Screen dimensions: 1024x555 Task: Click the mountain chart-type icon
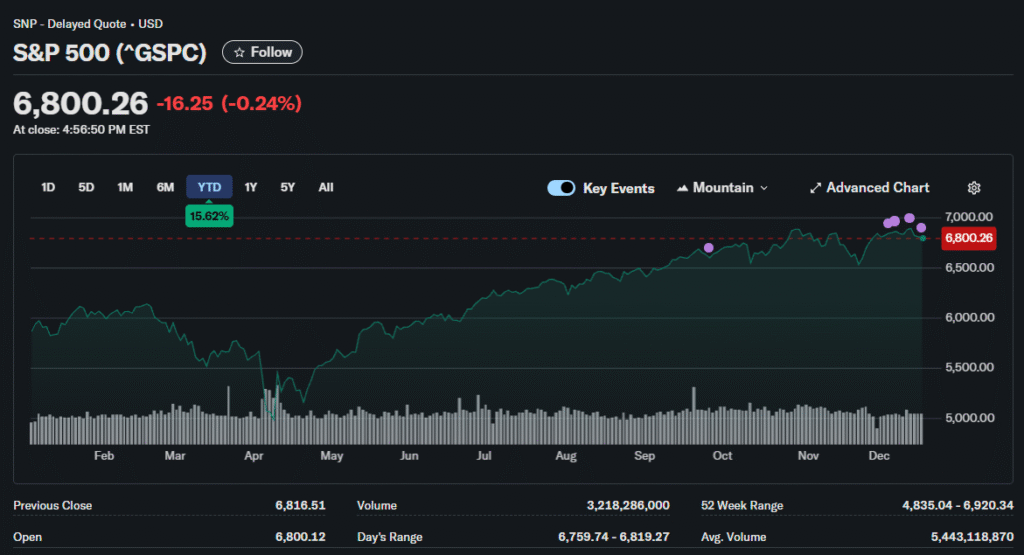tap(683, 188)
